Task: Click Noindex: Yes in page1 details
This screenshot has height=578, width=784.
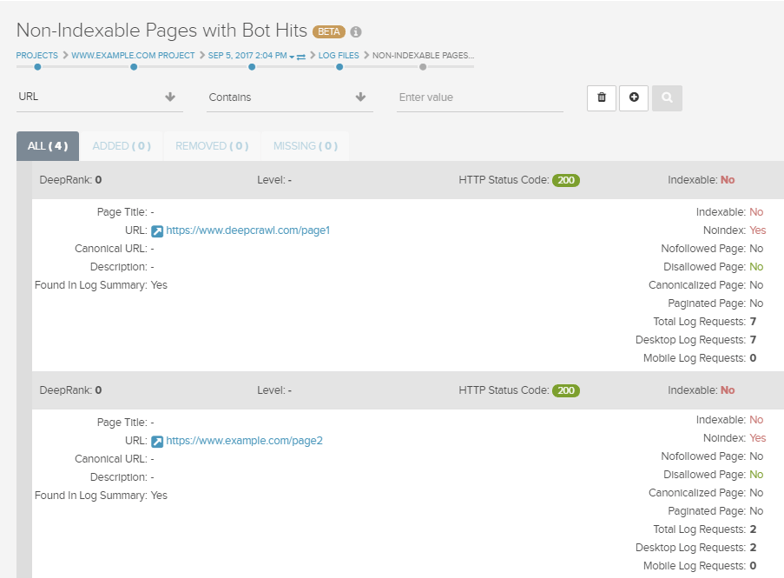Action: (734, 230)
